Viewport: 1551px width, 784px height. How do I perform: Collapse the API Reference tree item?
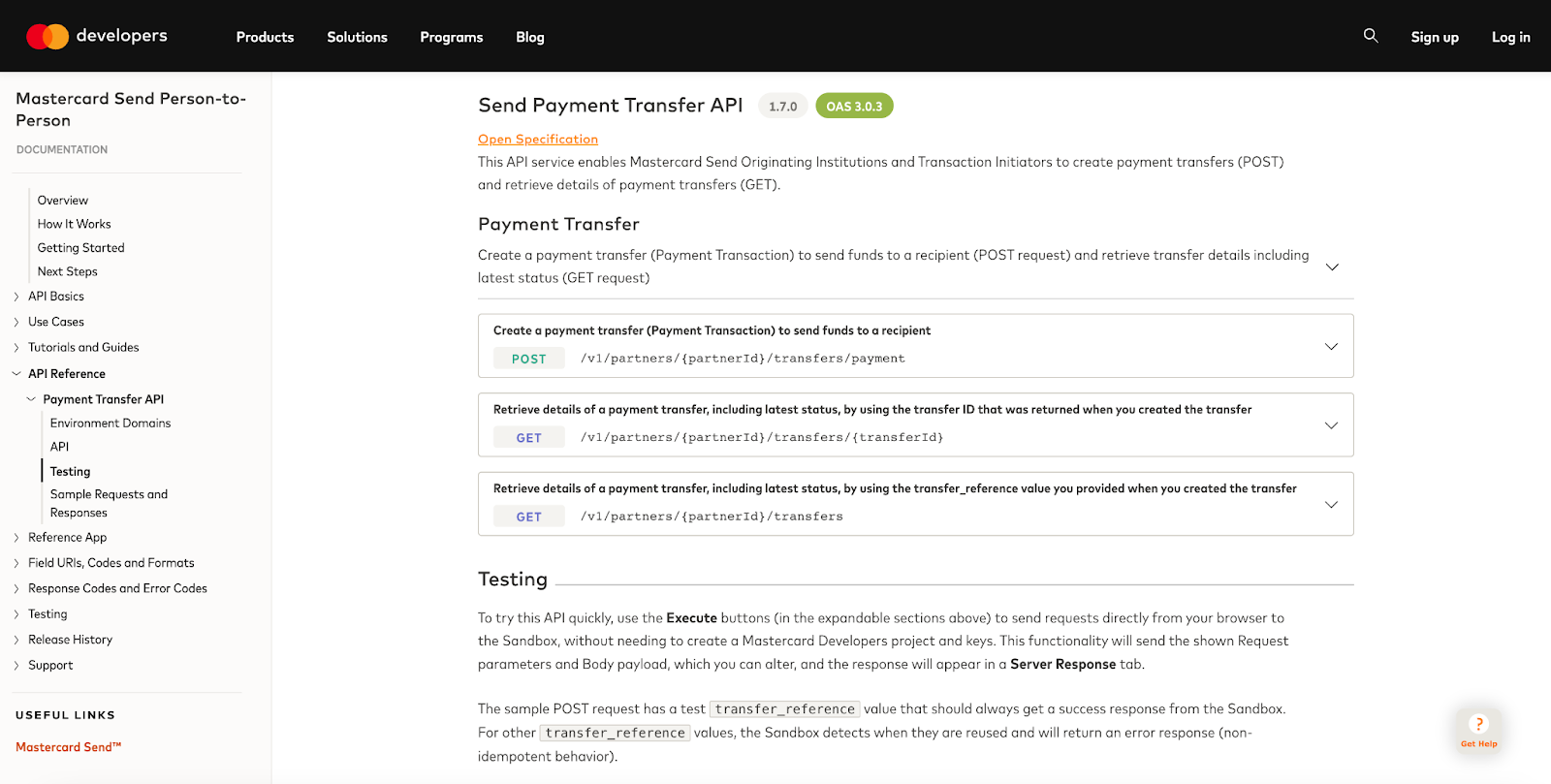tap(16, 374)
